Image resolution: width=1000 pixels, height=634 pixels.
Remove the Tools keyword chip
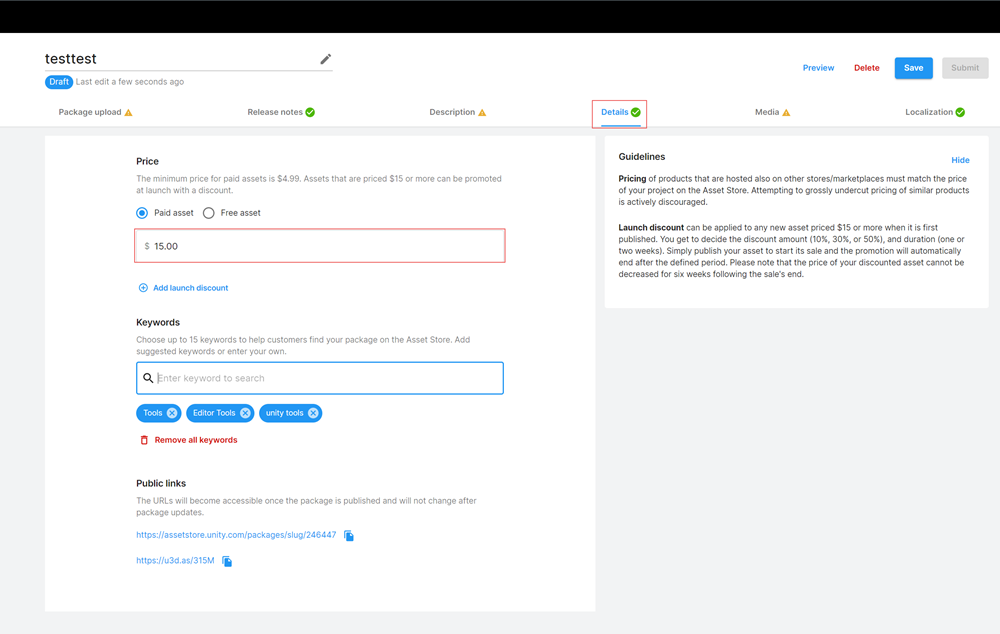(172, 413)
